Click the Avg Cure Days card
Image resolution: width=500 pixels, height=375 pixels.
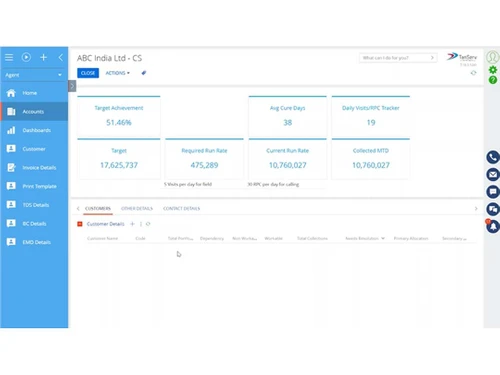click(287, 116)
